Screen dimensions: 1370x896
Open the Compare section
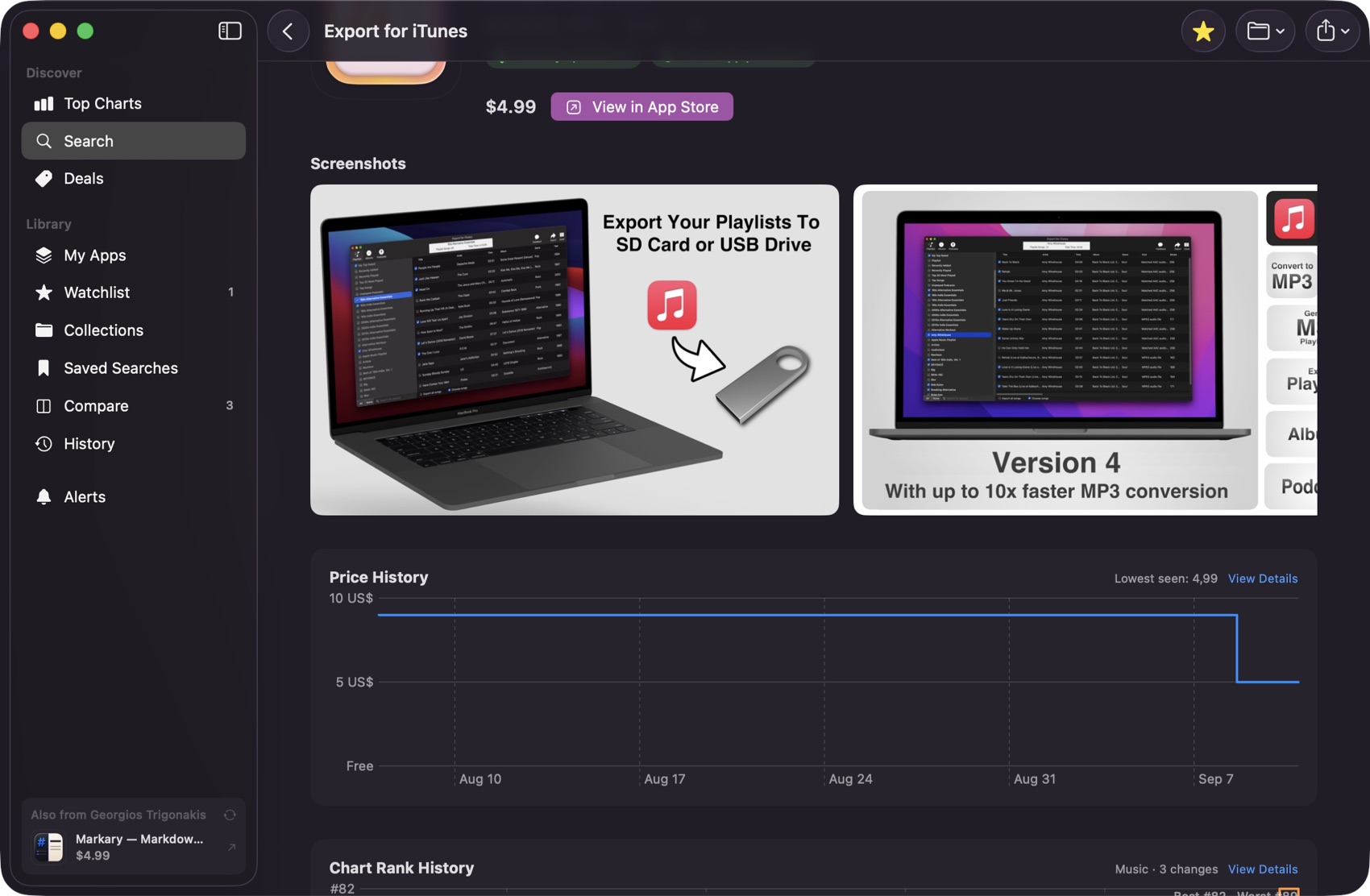pyautogui.click(x=134, y=406)
